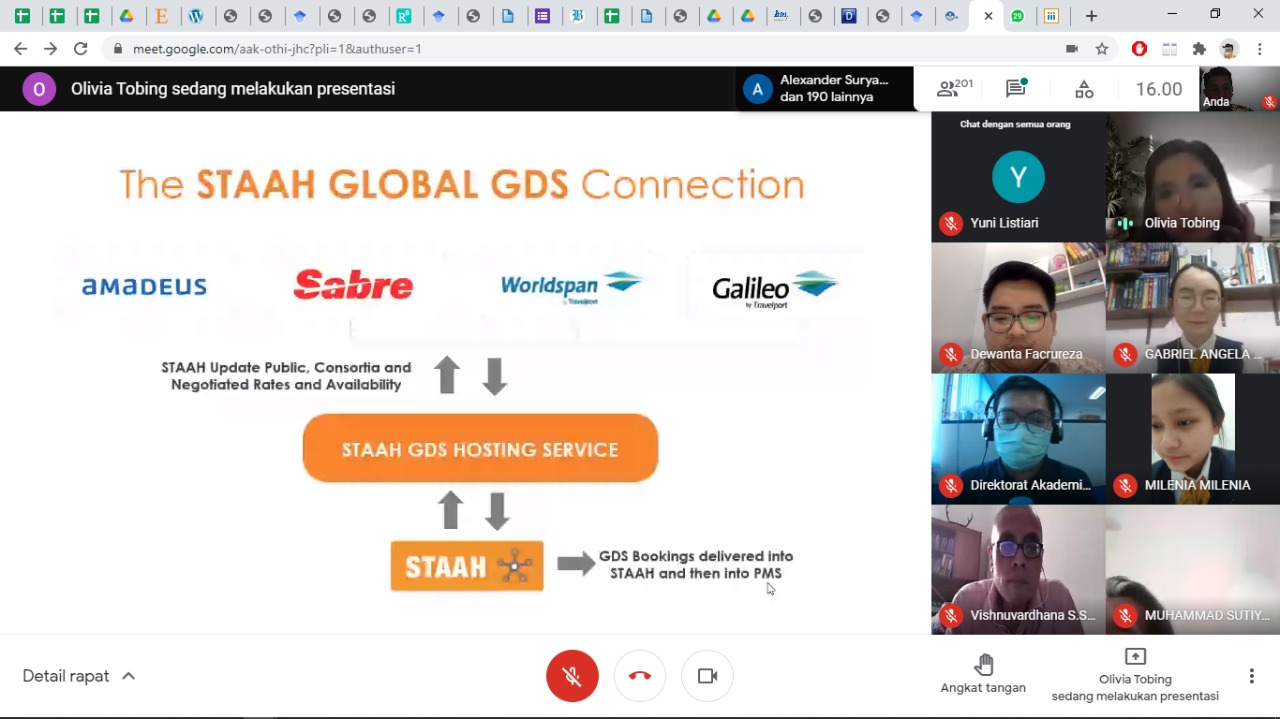Click the STAAH GDS presentation slide

point(465,372)
